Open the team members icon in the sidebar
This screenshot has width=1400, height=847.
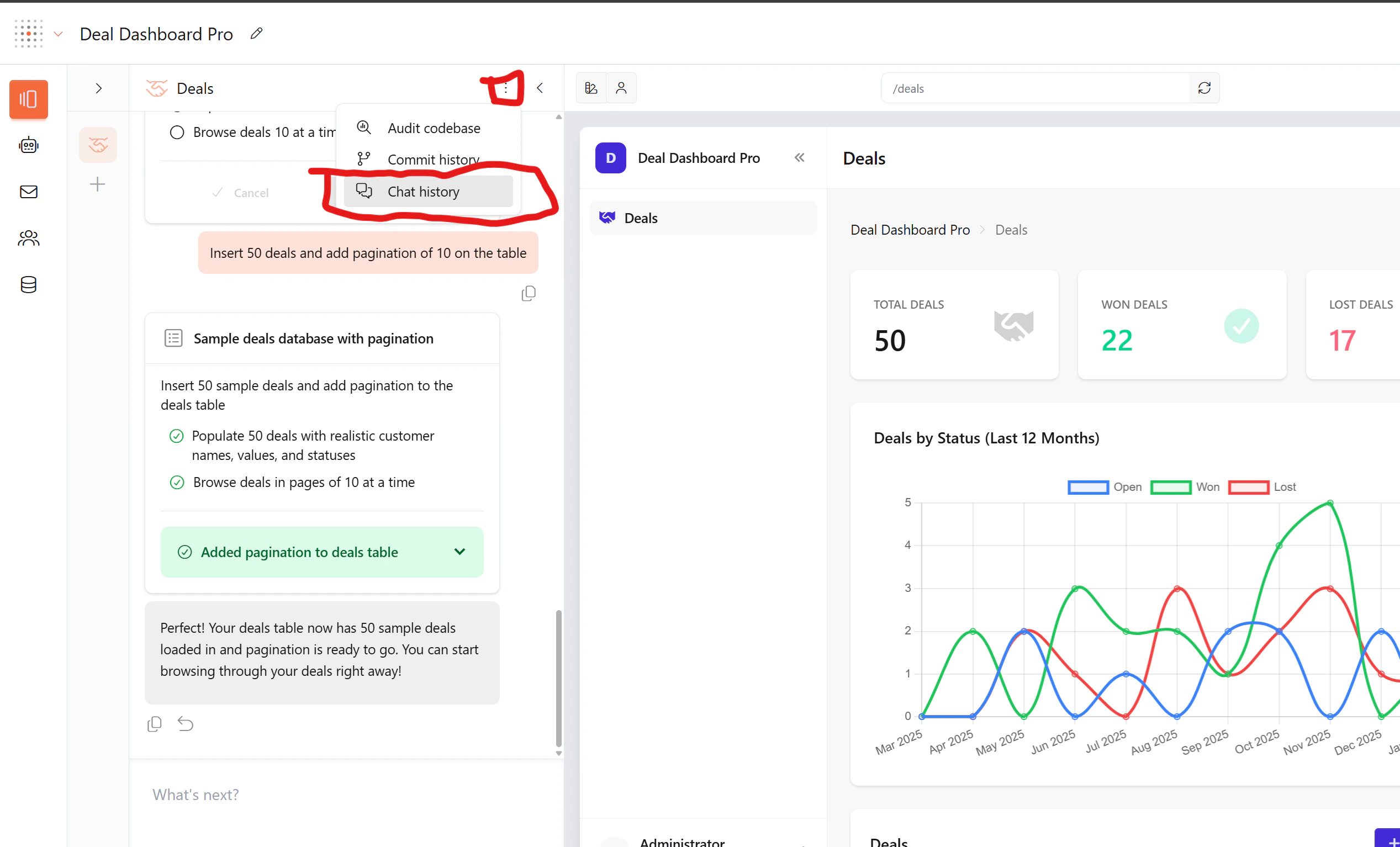pos(28,238)
